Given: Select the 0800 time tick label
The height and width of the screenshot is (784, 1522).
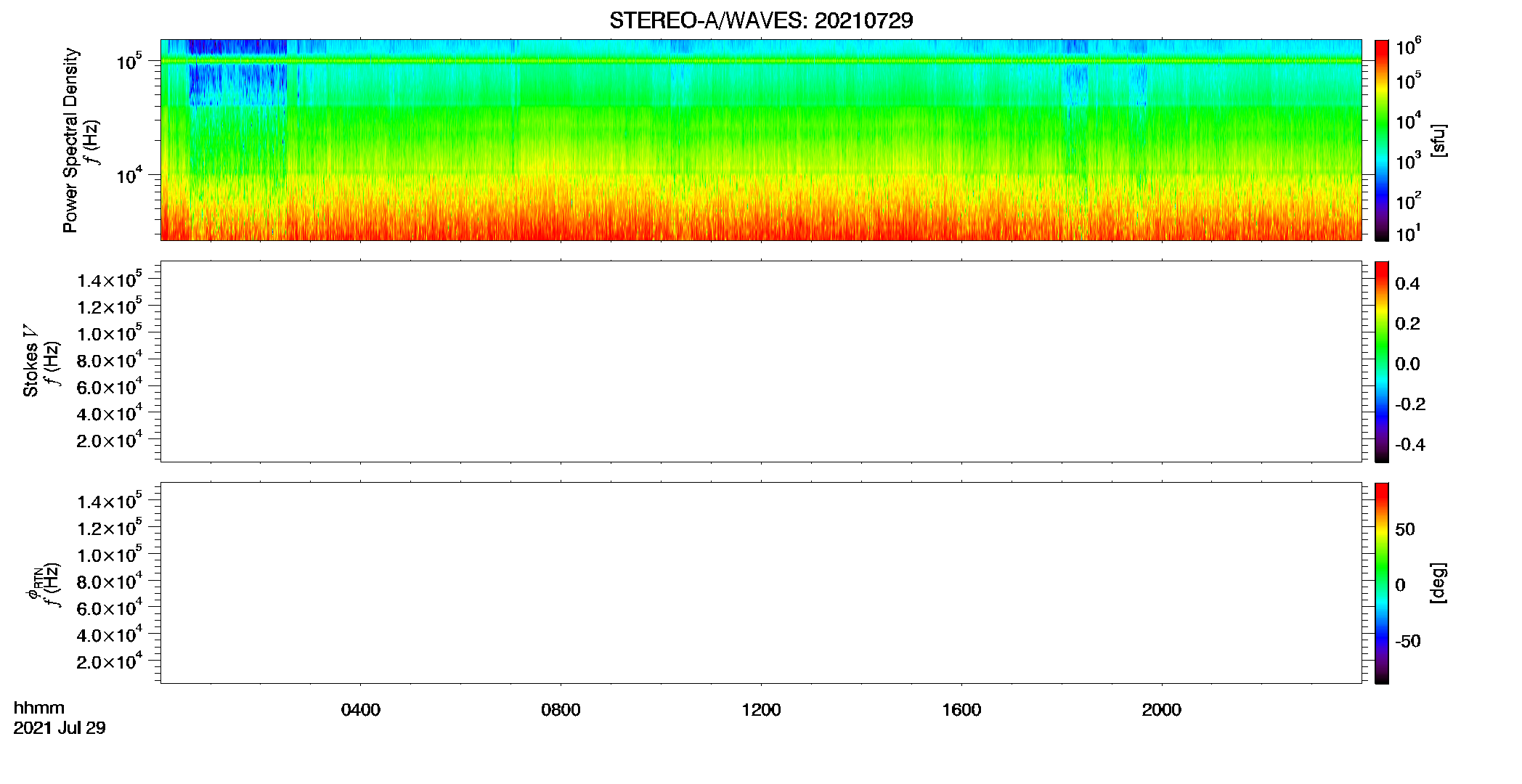Looking at the screenshot, I should click(561, 710).
